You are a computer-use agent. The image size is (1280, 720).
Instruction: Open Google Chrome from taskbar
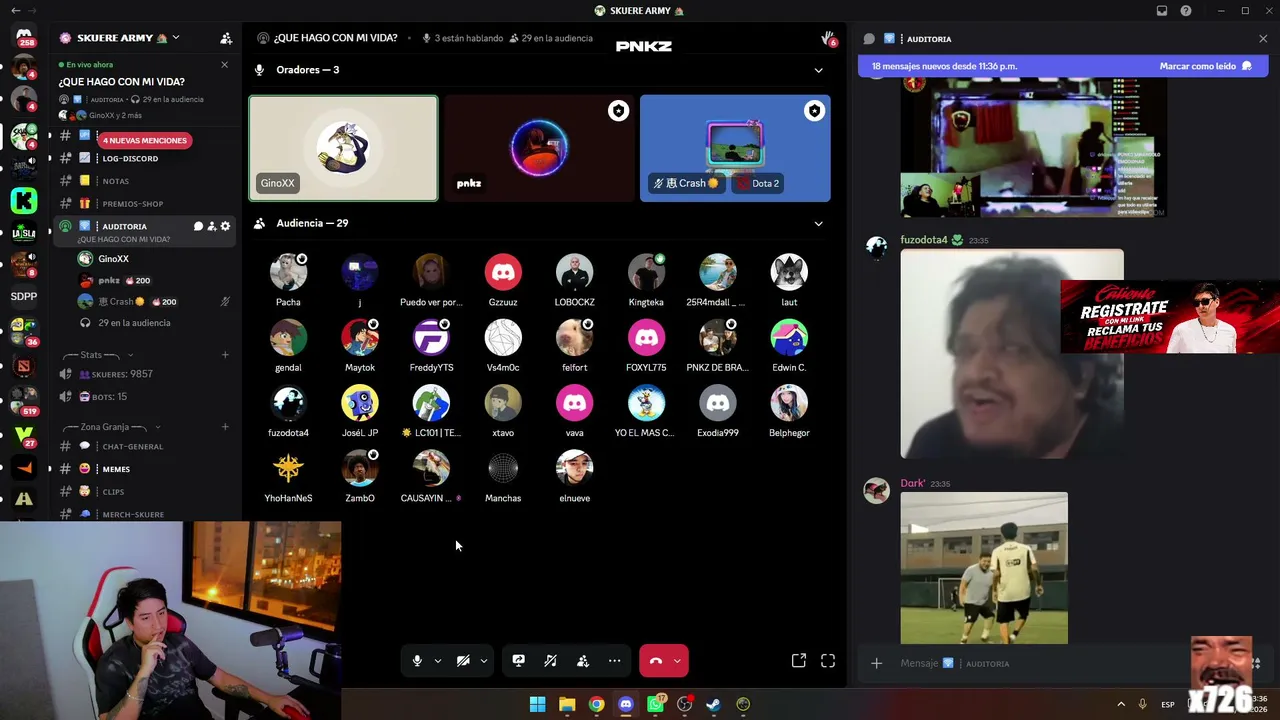coord(596,704)
